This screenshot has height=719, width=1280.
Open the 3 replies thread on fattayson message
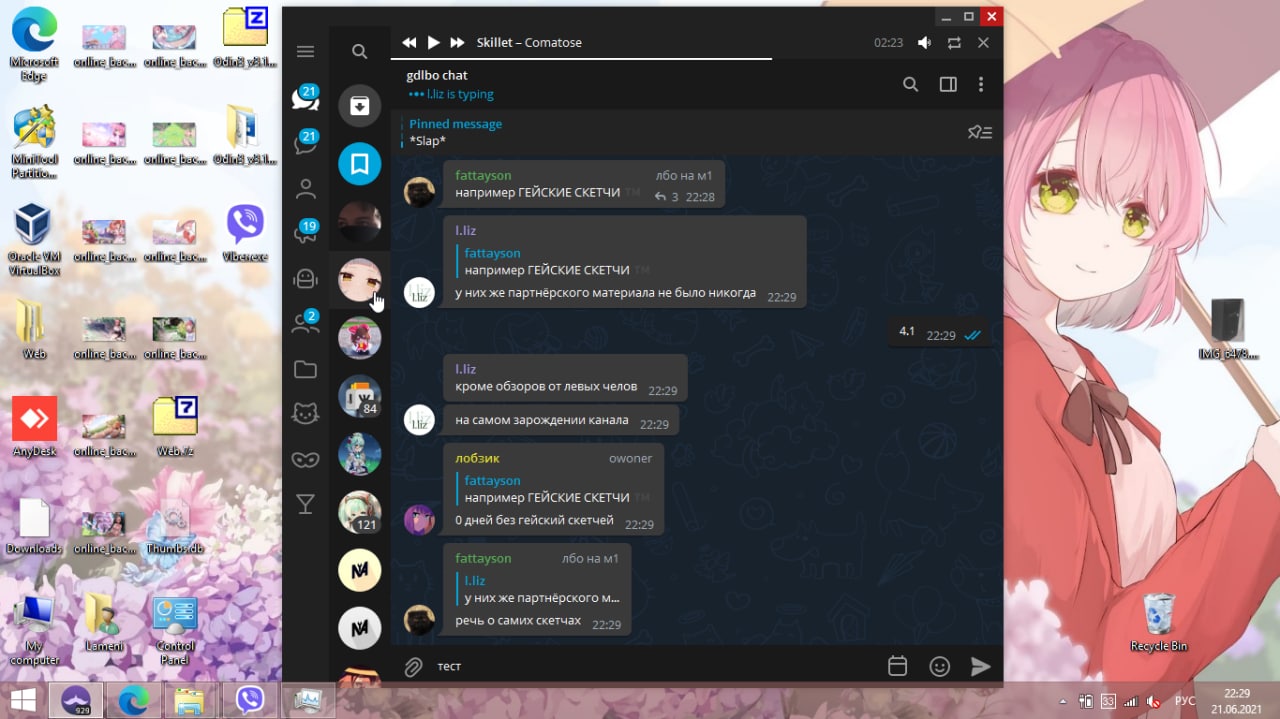[666, 197]
